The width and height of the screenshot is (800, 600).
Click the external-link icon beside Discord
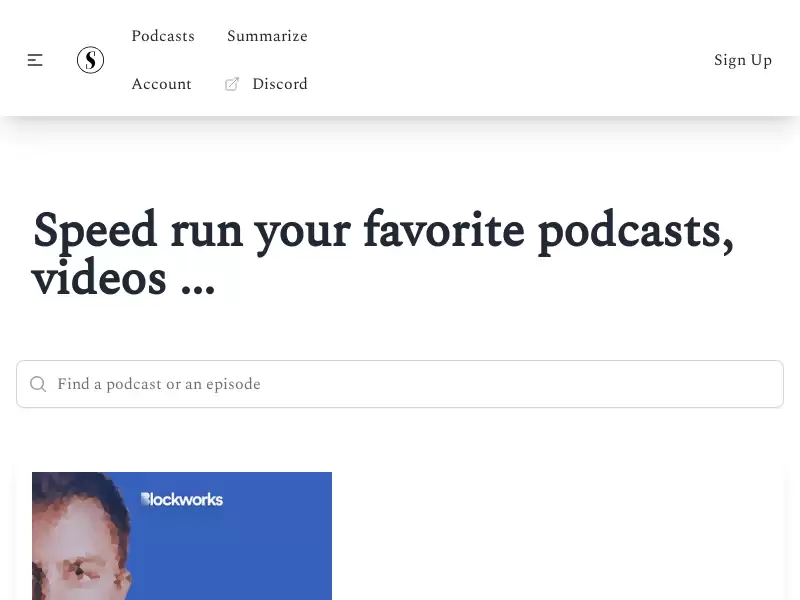(232, 84)
